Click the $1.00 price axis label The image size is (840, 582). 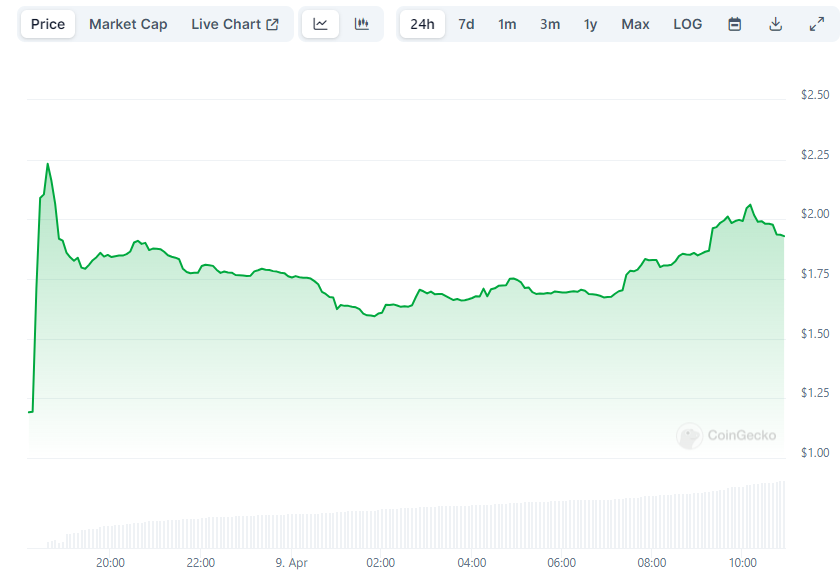pos(815,453)
